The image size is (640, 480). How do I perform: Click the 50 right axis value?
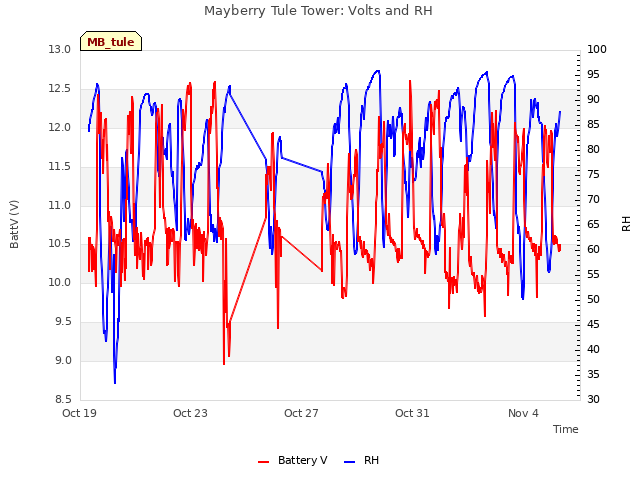tap(593, 299)
